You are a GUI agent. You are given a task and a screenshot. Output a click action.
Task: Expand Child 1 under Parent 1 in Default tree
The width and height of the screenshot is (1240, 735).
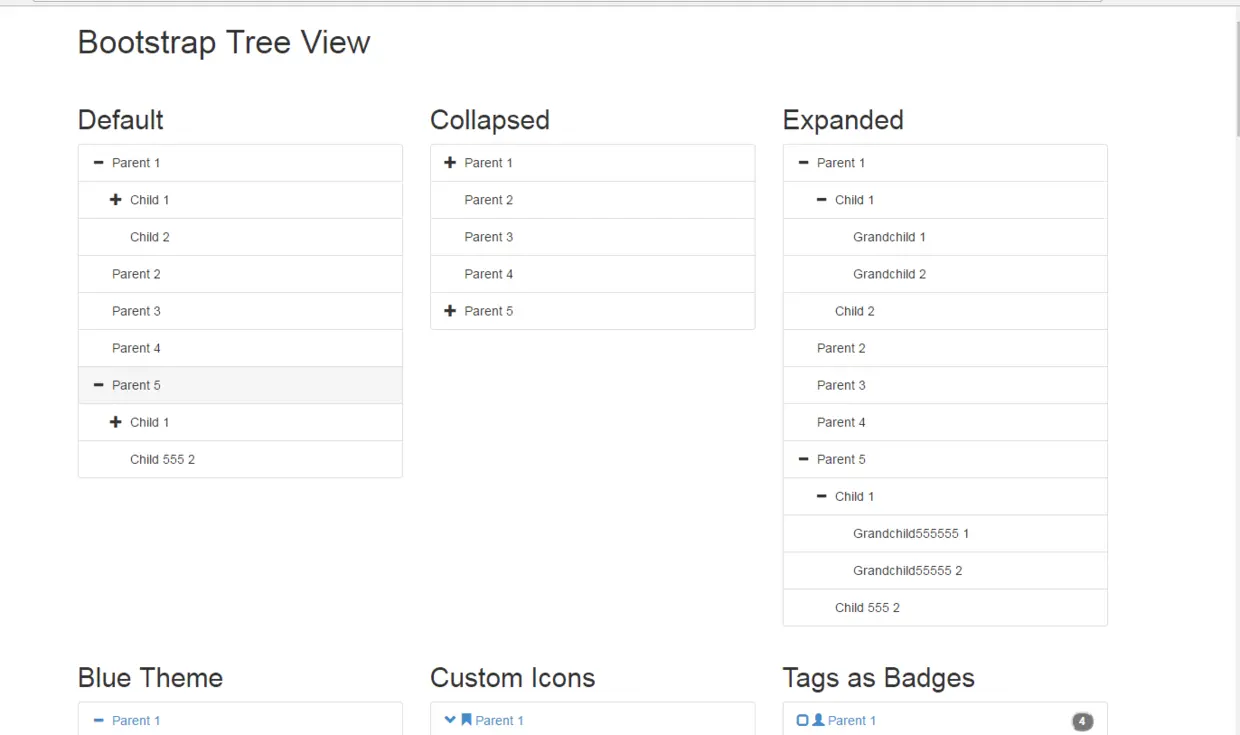116,200
